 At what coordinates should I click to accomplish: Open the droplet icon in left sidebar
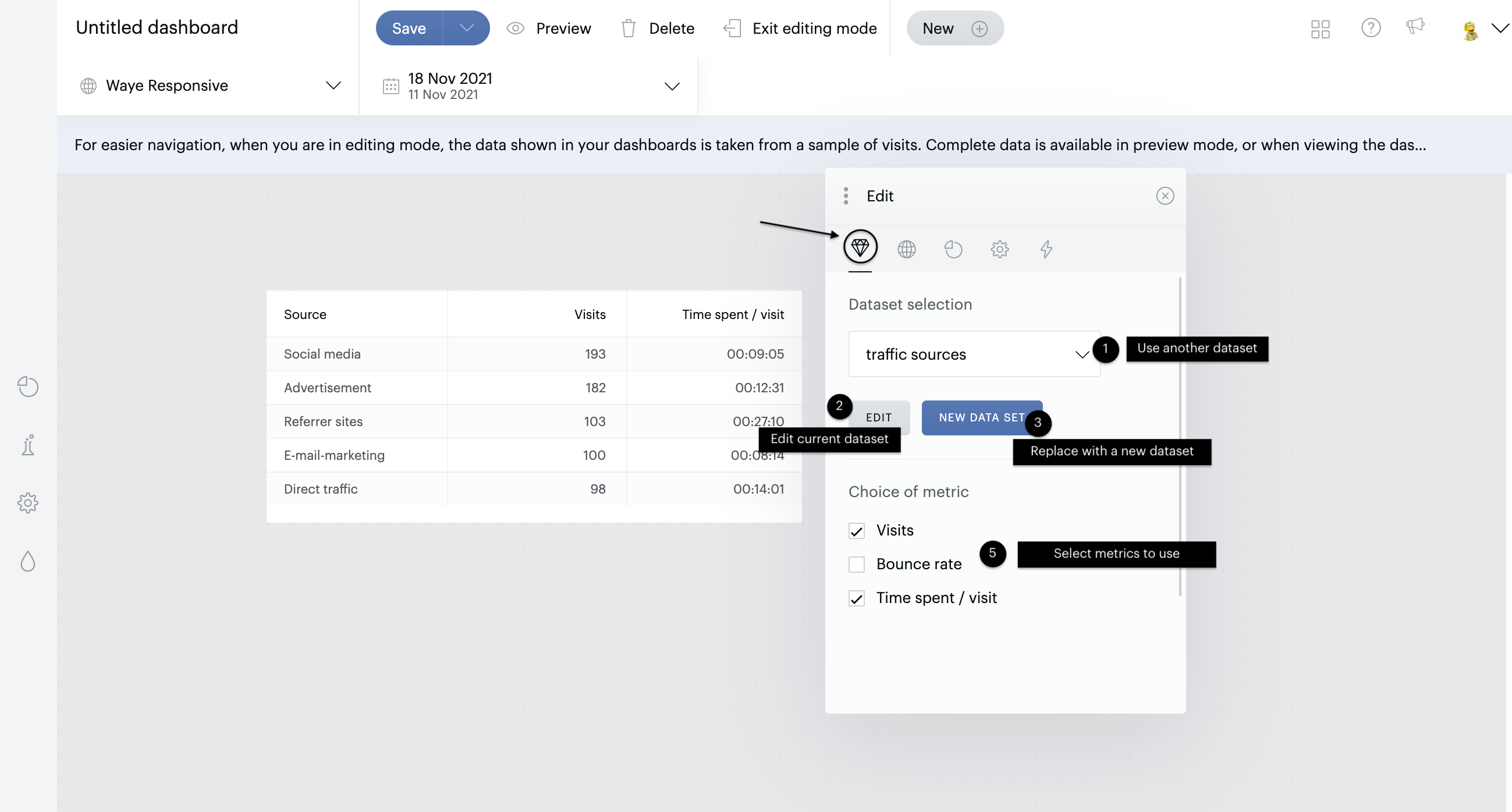click(27, 562)
